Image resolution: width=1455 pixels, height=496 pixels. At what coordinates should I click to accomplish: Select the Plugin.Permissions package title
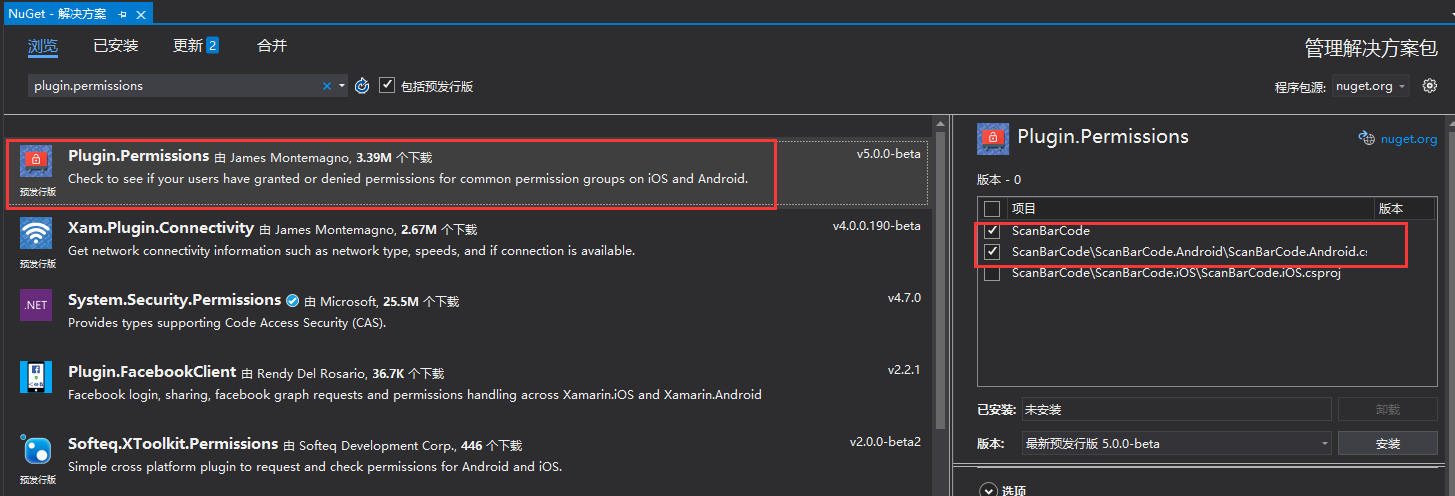point(138,156)
